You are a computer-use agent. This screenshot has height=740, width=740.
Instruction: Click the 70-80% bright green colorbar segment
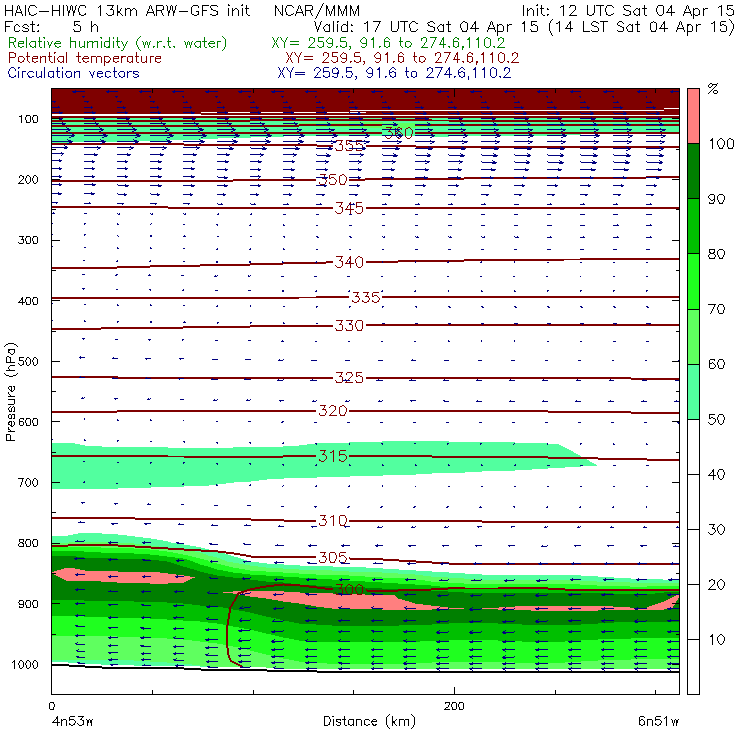coord(693,281)
